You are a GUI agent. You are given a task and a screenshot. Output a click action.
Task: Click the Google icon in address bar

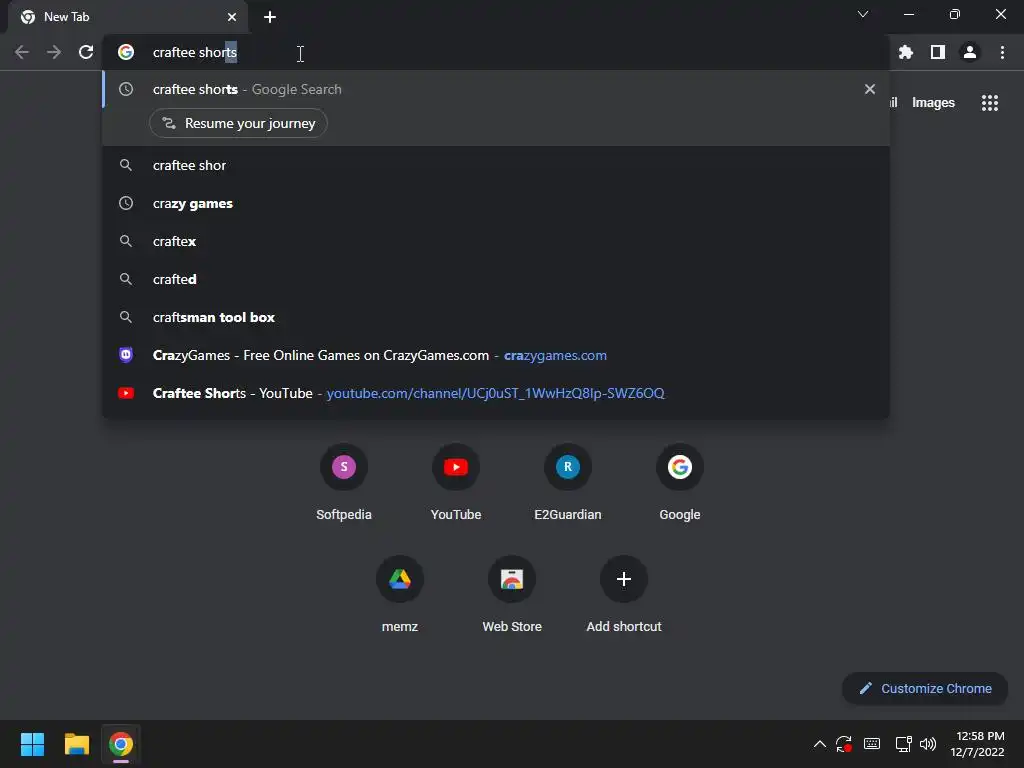point(126,52)
